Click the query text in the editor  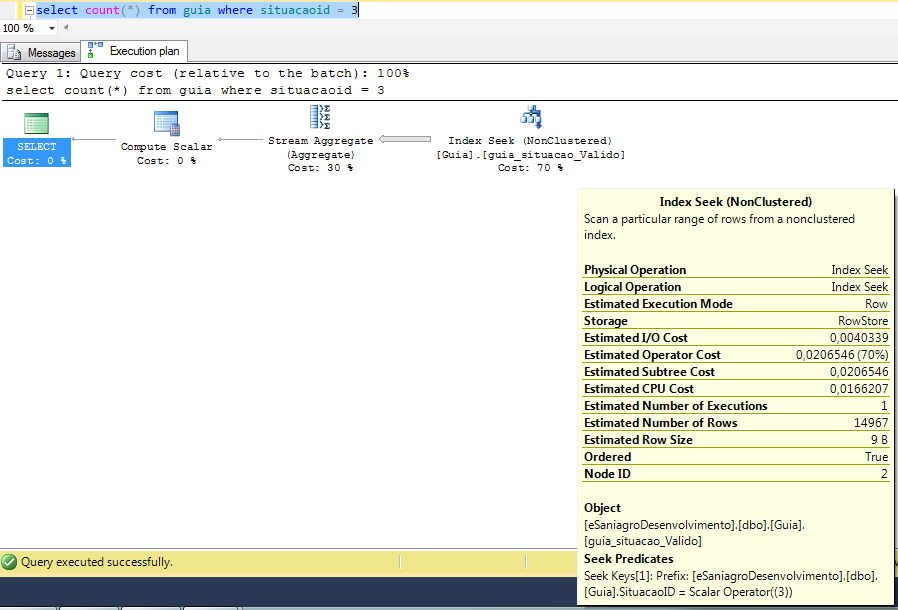197,10
